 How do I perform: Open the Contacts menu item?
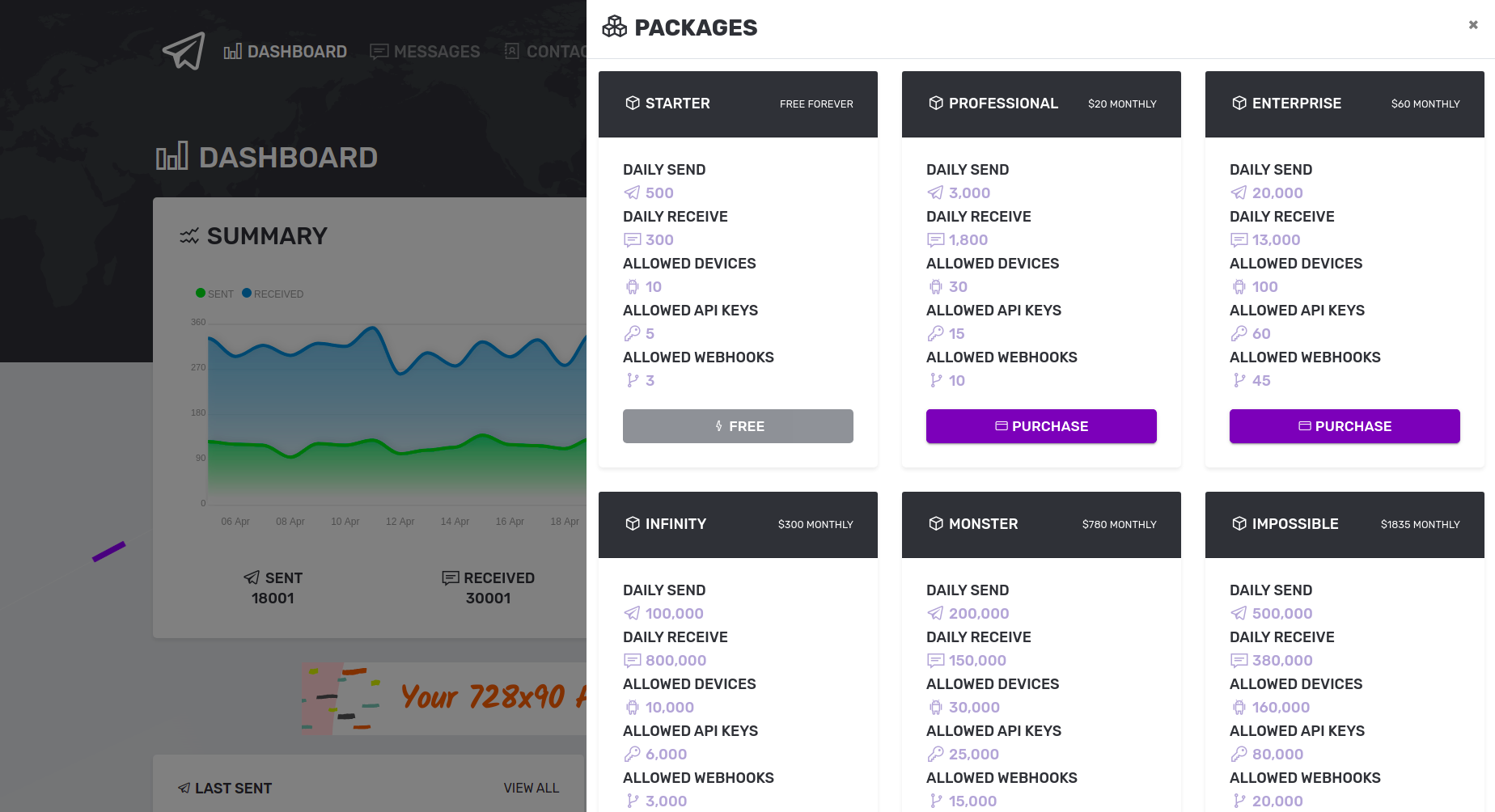(x=545, y=52)
